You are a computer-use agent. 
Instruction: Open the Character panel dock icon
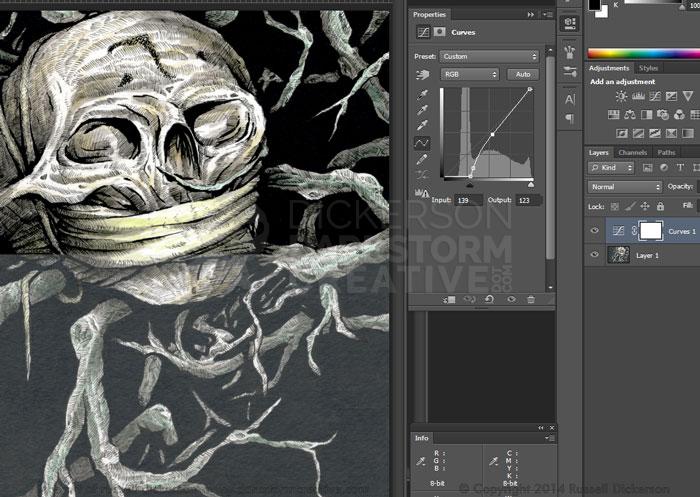[570, 100]
